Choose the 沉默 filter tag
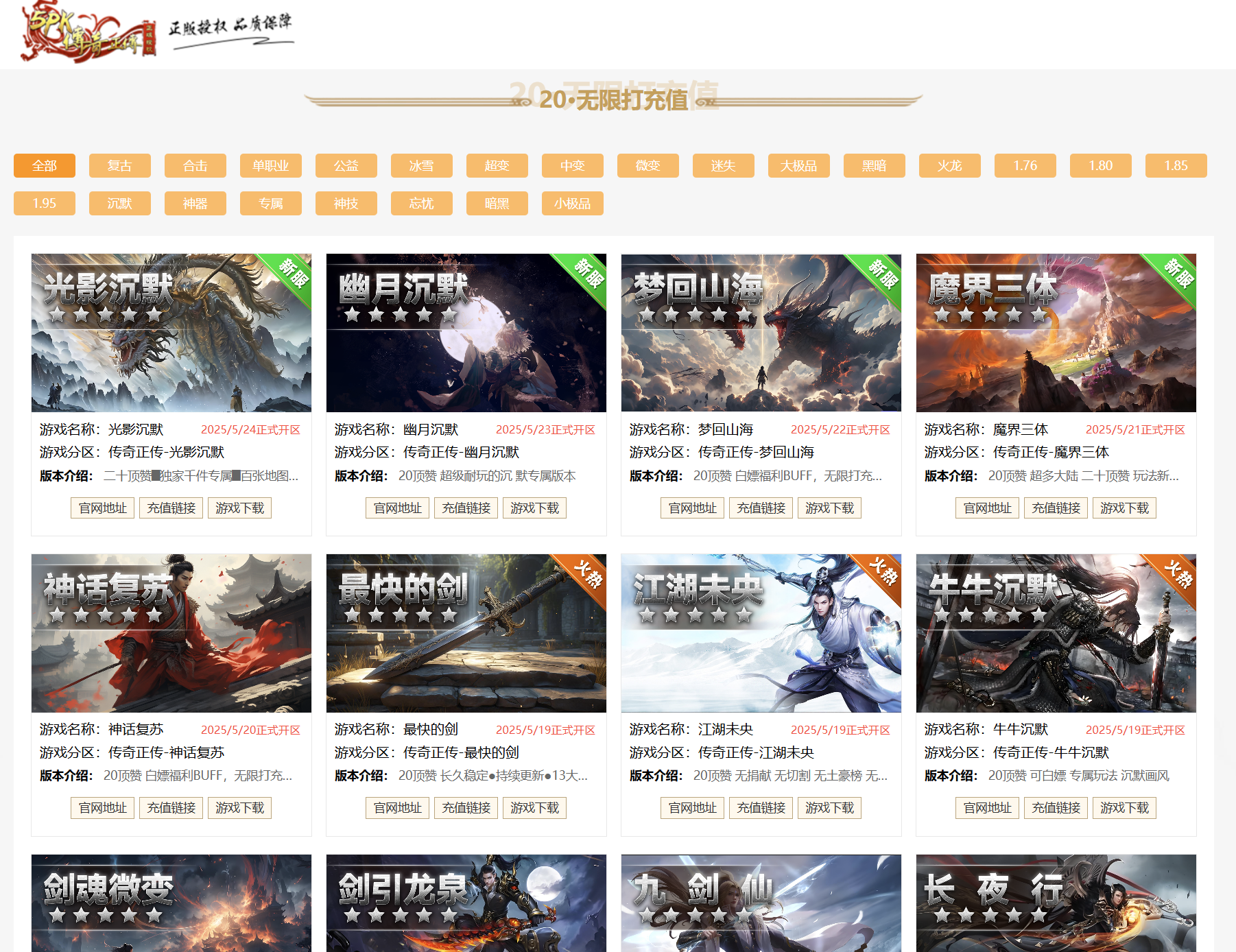Screen dimensions: 1236x952 tap(120, 204)
